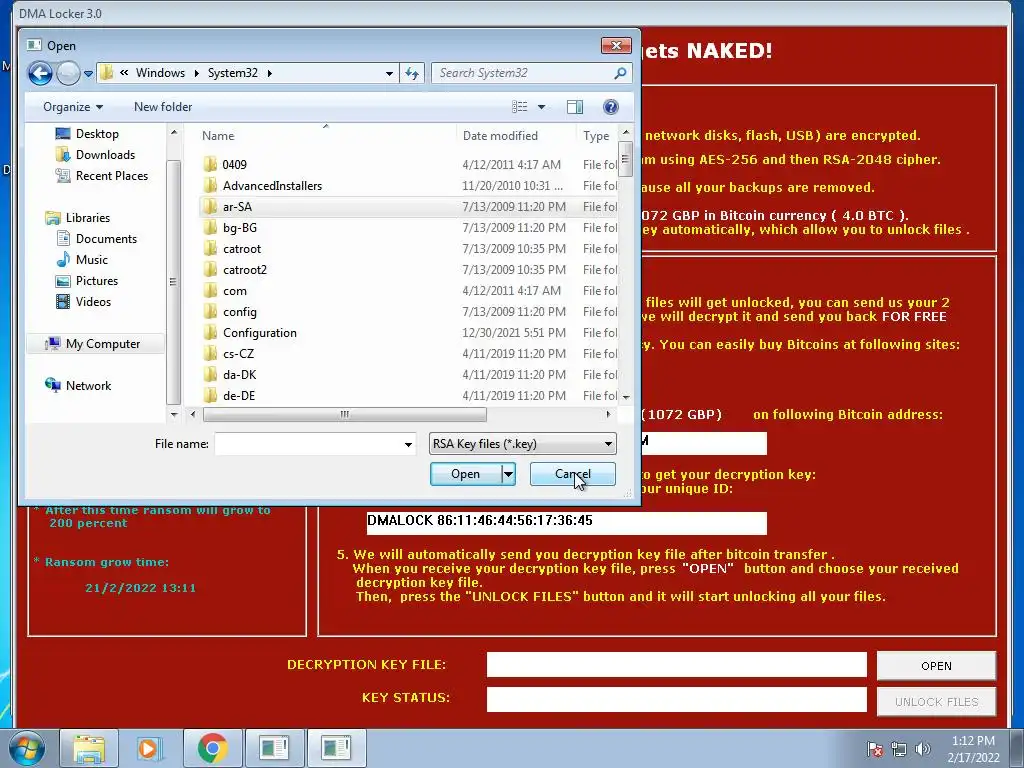1024x768 pixels.
Task: Click the change view icon
Action: 520,106
